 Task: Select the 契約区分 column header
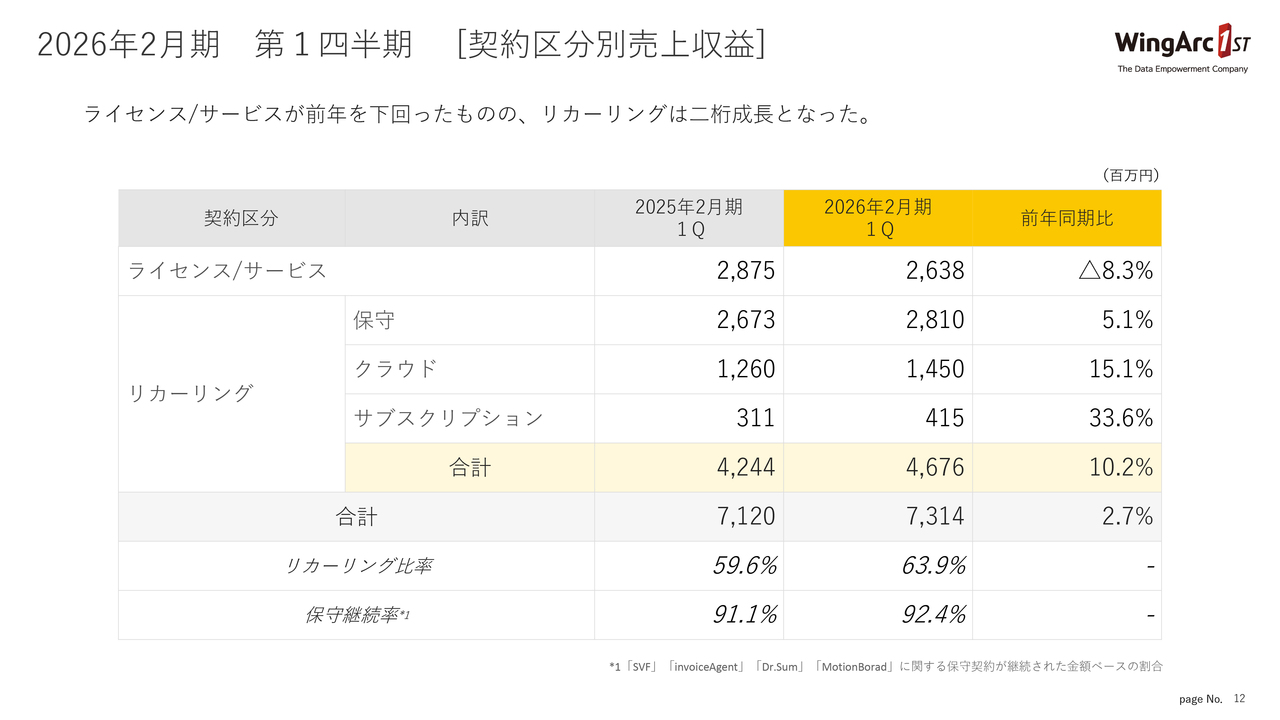point(232,218)
